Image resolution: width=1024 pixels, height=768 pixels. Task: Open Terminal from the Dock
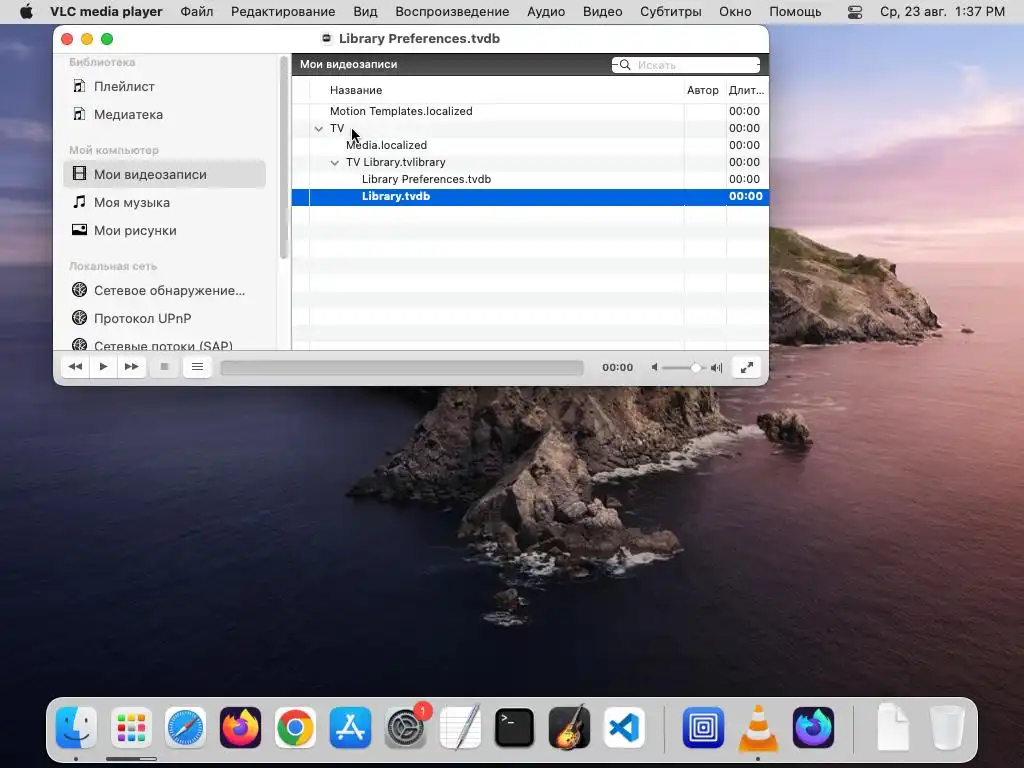coord(515,727)
